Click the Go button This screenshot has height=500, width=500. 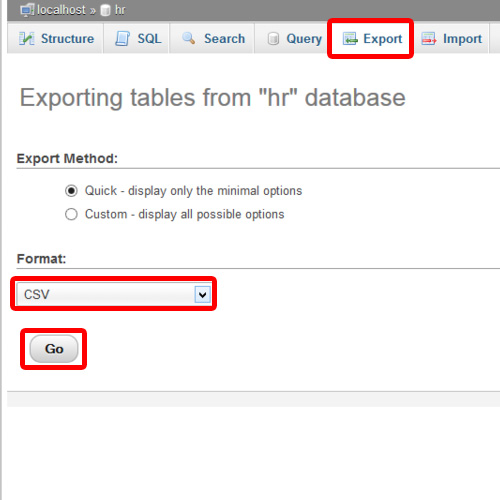pos(54,349)
